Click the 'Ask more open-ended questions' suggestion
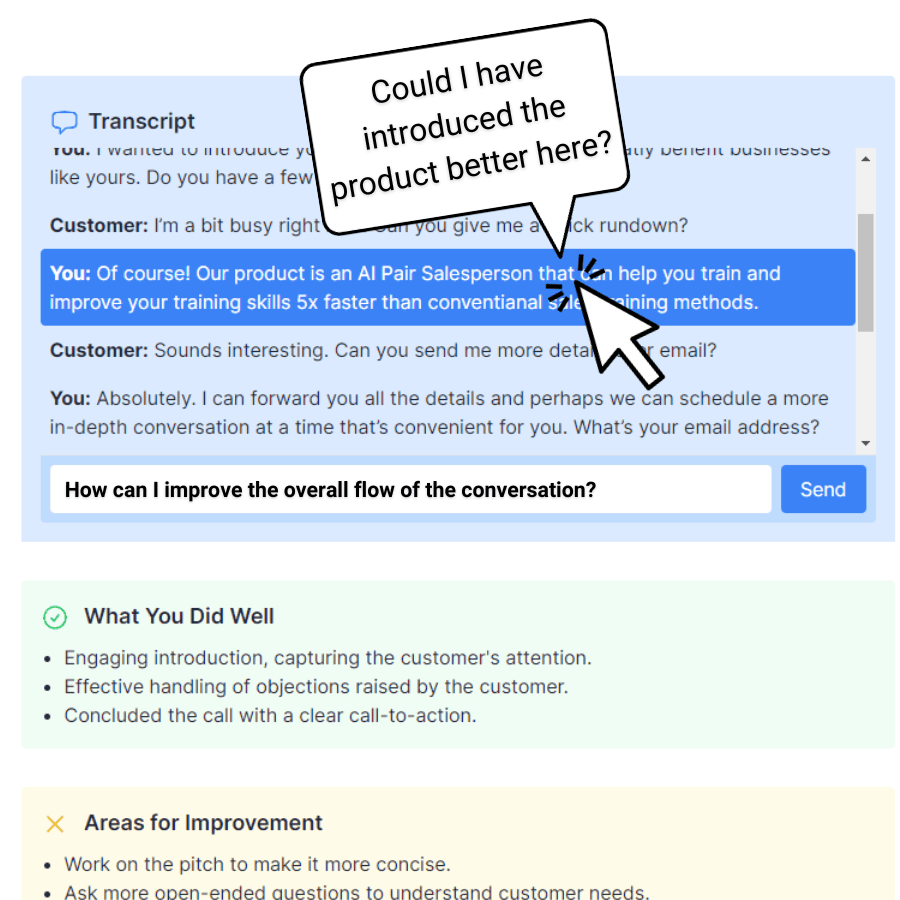This screenshot has height=900, width=900. click(x=300, y=892)
